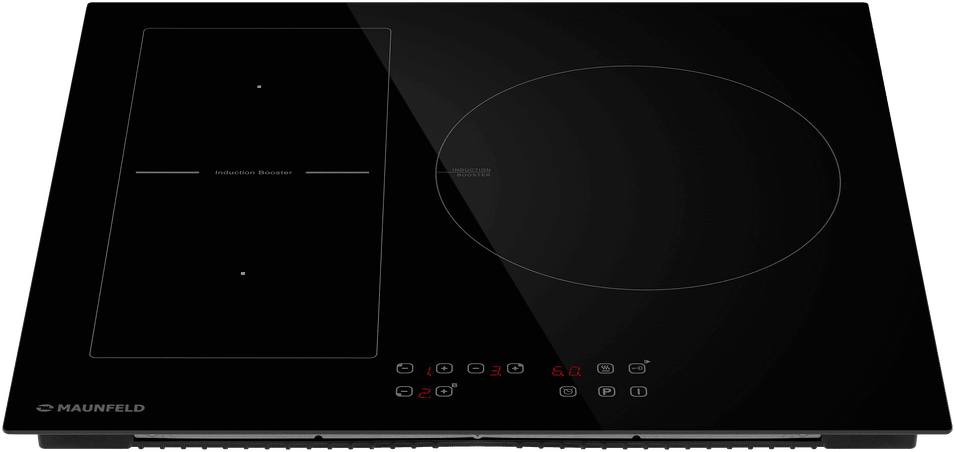Tap the key lock icon

click(x=637, y=368)
